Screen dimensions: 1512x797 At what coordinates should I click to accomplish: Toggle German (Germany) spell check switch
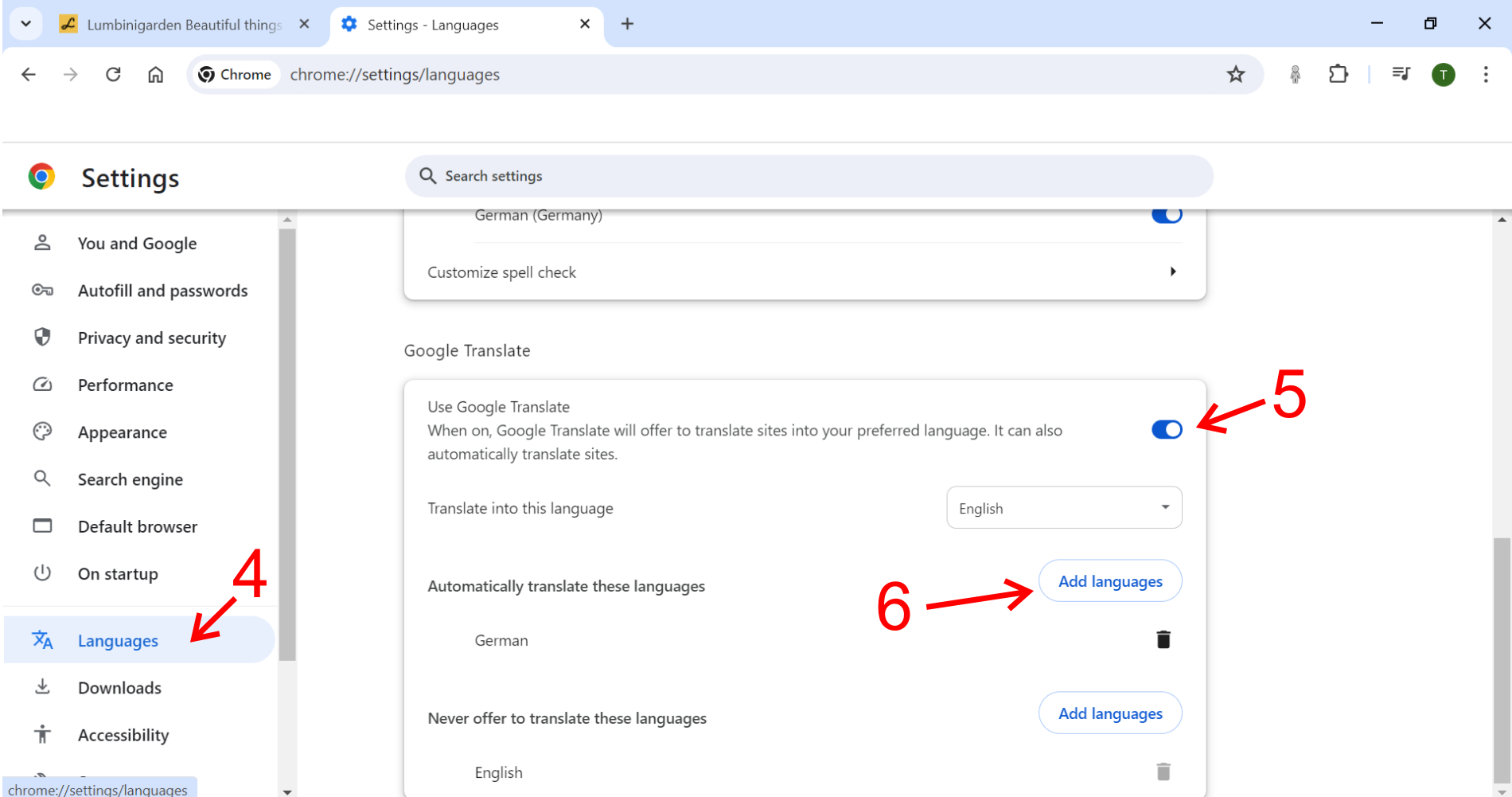point(1167,216)
